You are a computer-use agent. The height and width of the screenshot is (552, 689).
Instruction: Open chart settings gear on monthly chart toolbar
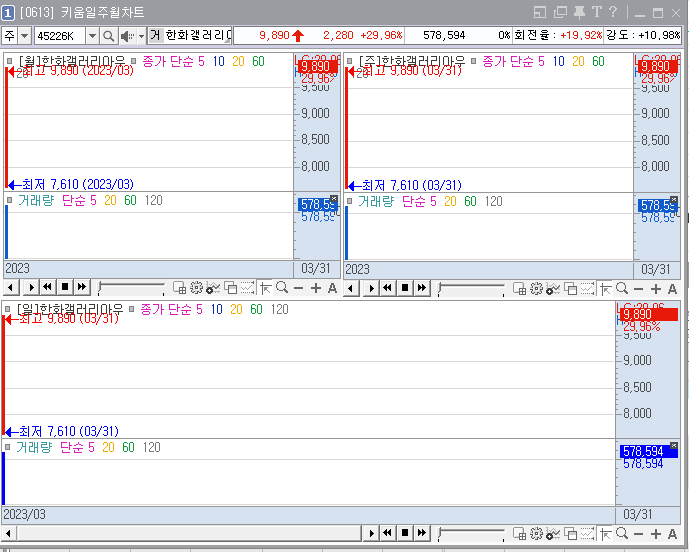(196, 288)
